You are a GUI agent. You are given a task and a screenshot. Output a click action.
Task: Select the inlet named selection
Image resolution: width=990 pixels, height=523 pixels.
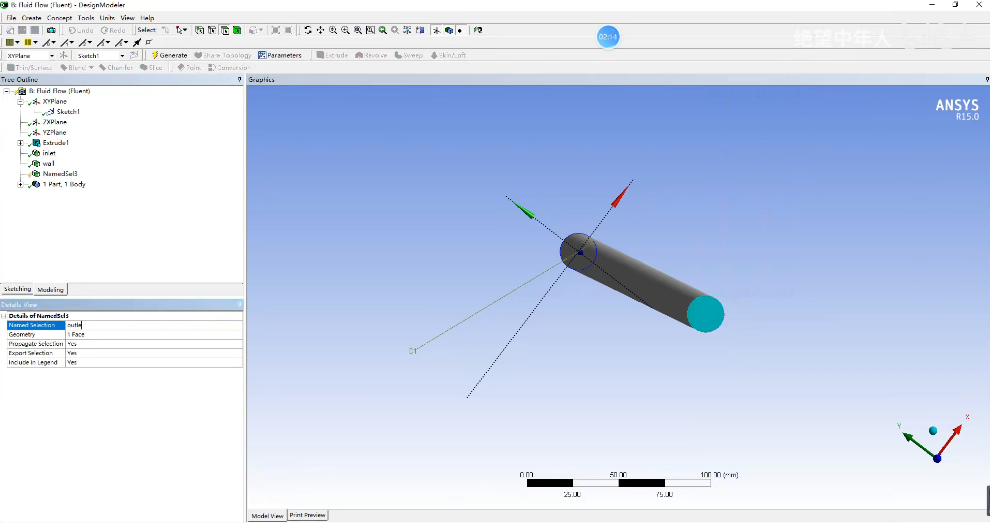coord(49,153)
